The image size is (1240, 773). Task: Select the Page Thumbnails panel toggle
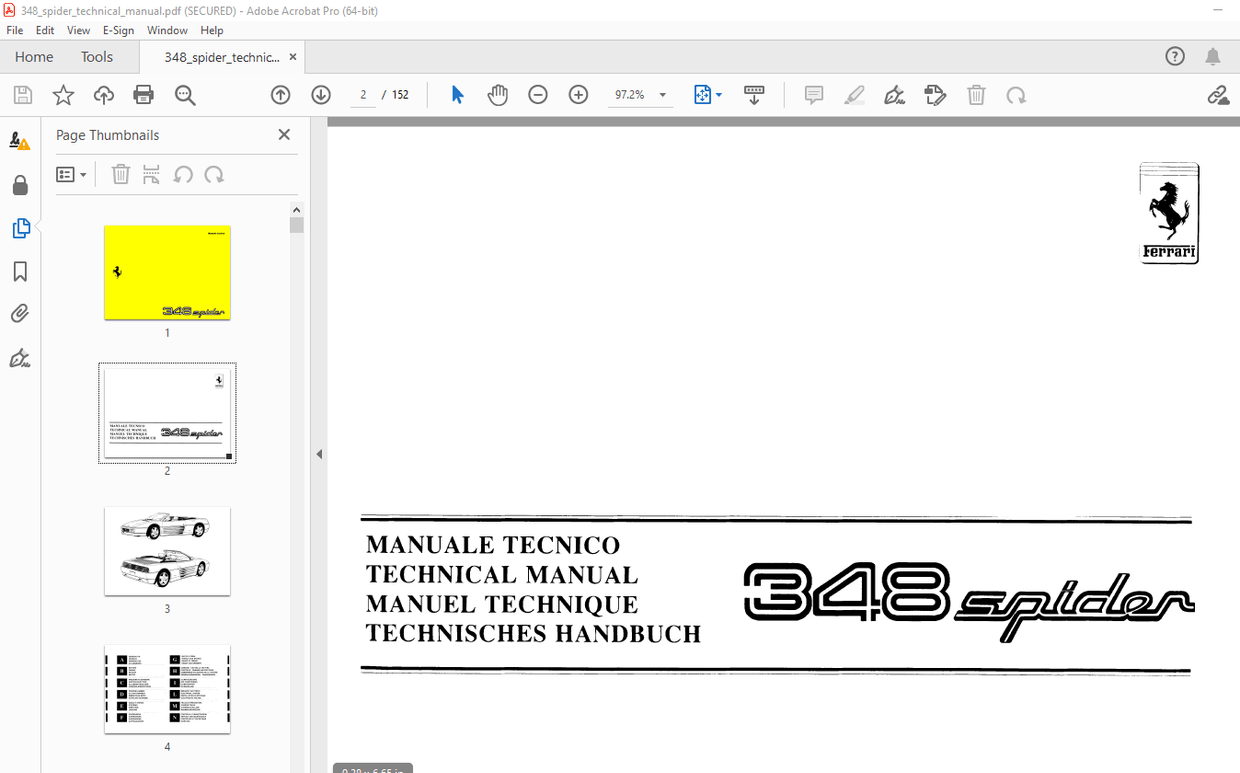pos(20,228)
